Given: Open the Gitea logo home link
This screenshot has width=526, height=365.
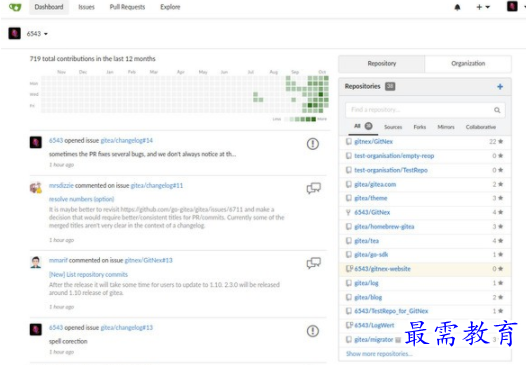Looking at the screenshot, I should coord(15,7).
